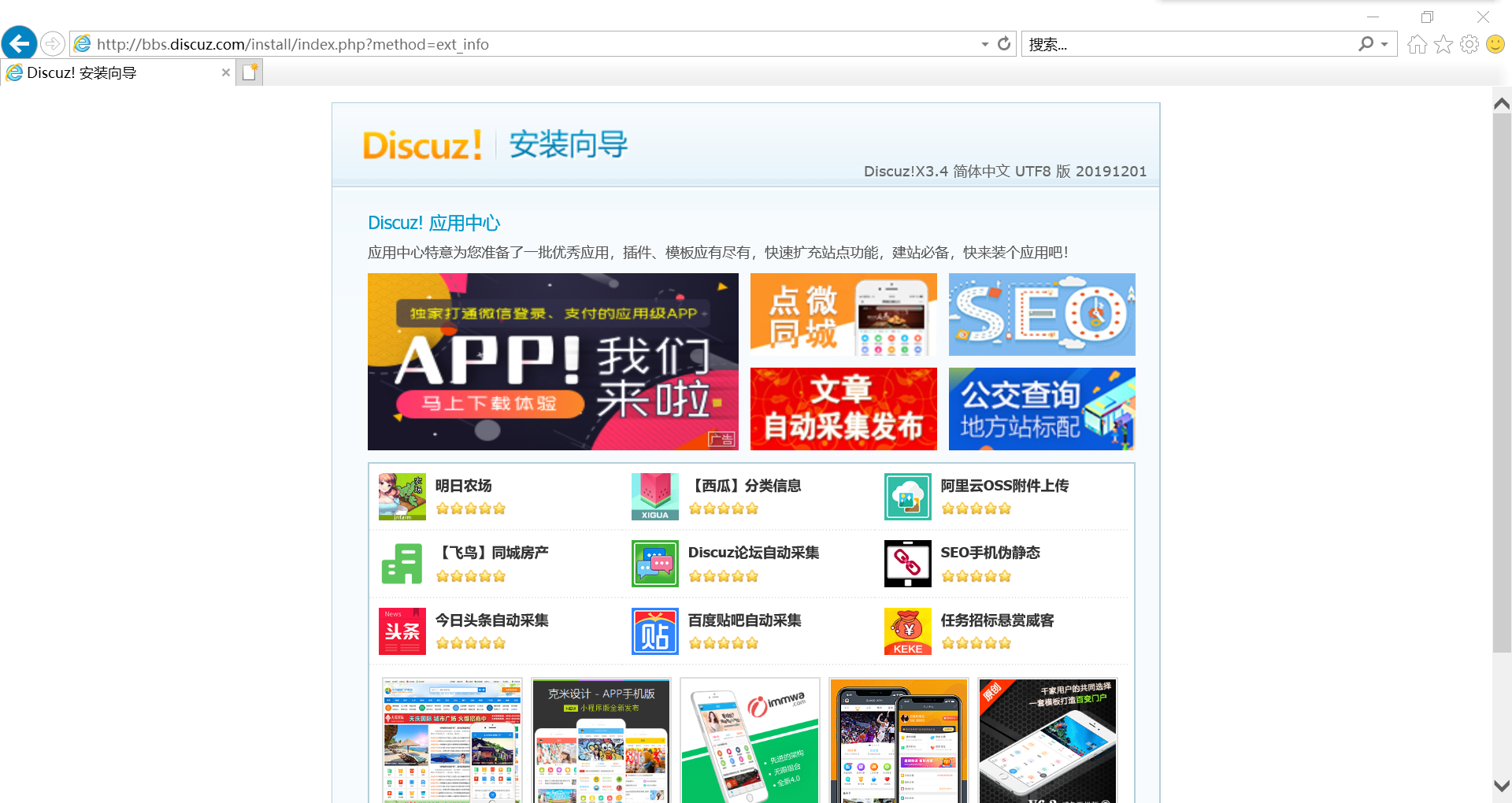Click the search box field
Viewport: 1512px width, 803px height.
click(x=1189, y=44)
